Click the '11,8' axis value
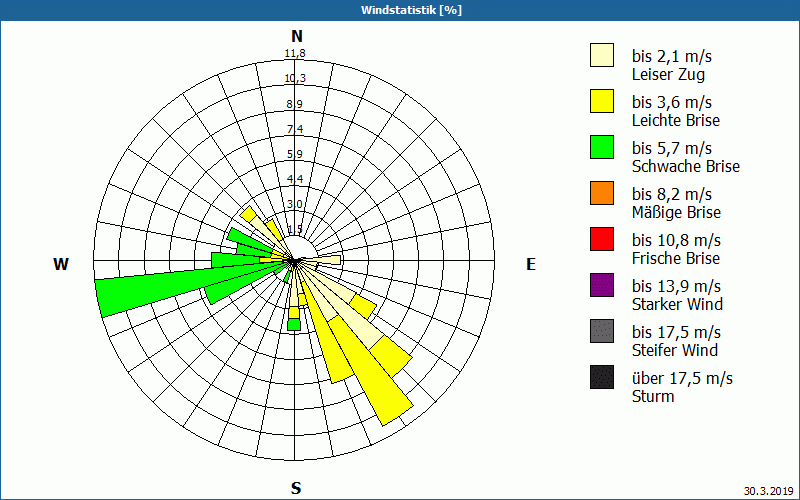800x500 pixels. (295, 54)
